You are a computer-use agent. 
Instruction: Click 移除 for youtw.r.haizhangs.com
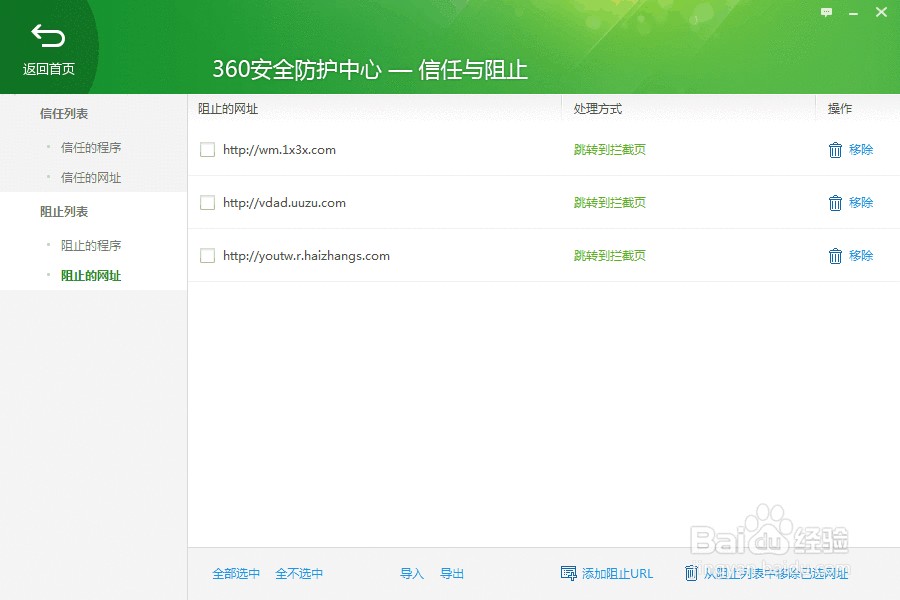point(861,256)
